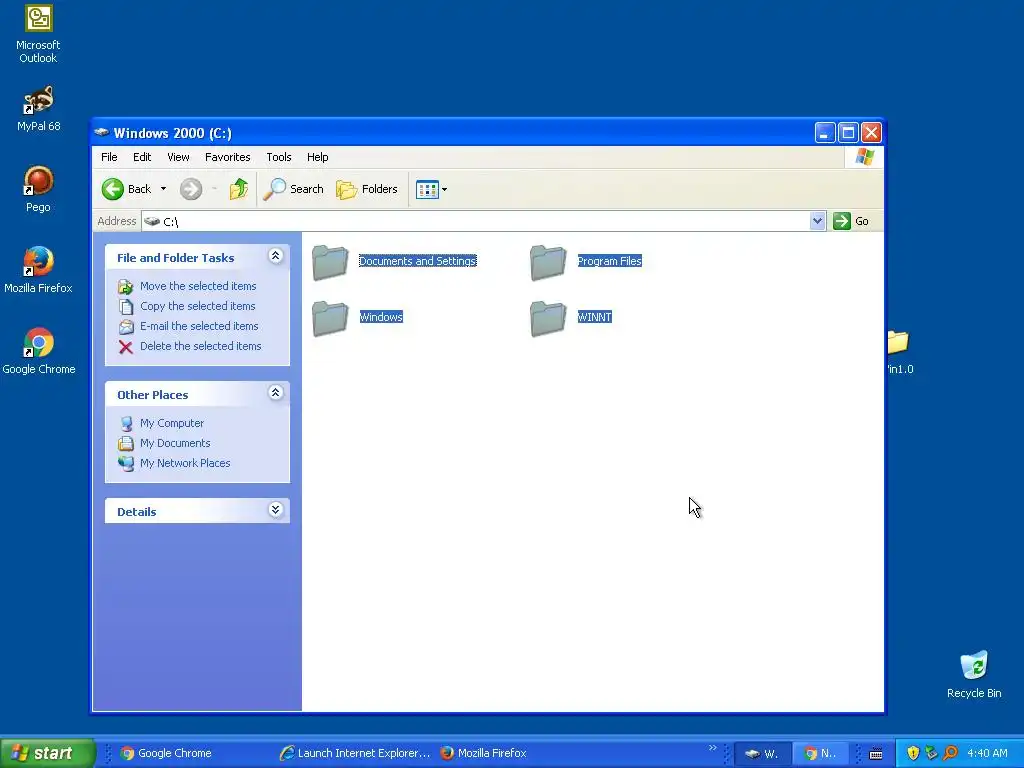Expand the Address bar dropdown list
Image resolution: width=1024 pixels, height=768 pixels.
[x=817, y=221]
